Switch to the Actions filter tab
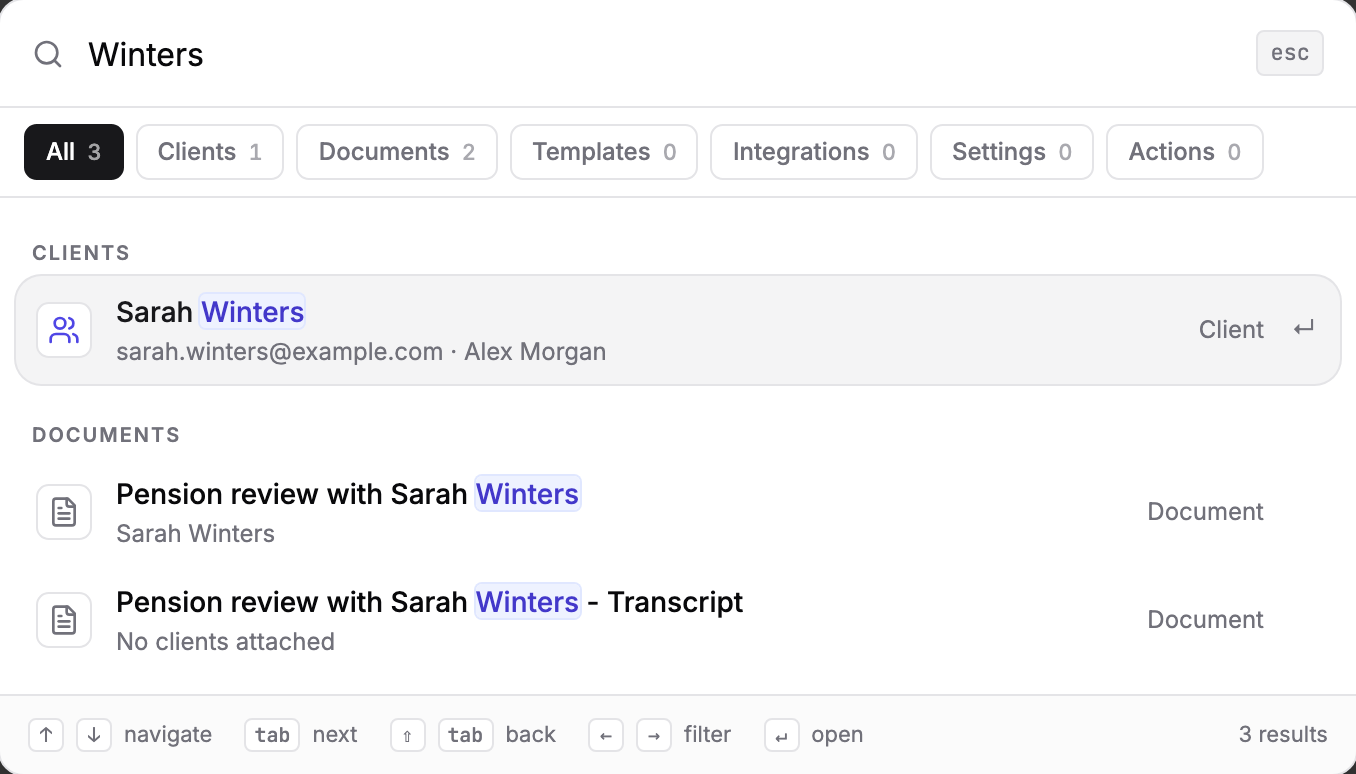The height and width of the screenshot is (774, 1356). click(x=1185, y=152)
